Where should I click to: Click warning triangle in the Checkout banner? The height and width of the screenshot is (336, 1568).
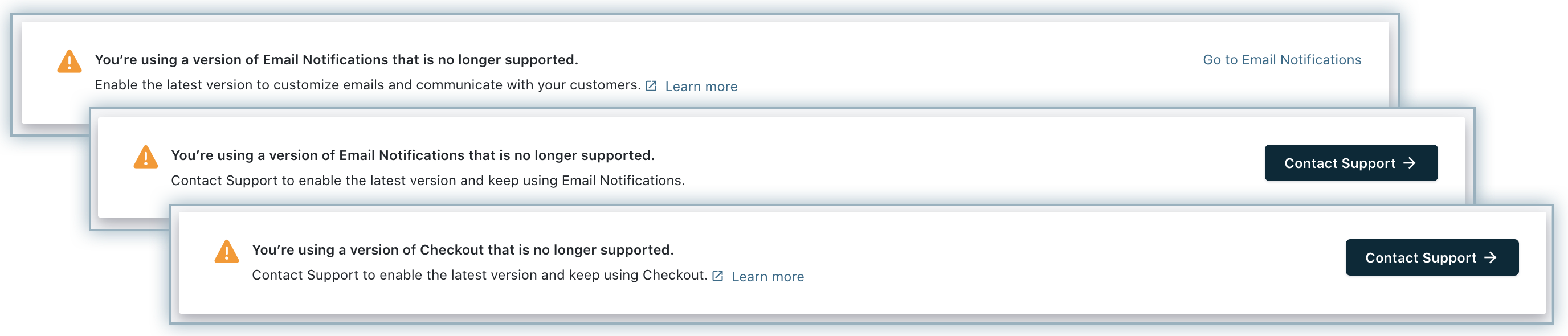226,251
